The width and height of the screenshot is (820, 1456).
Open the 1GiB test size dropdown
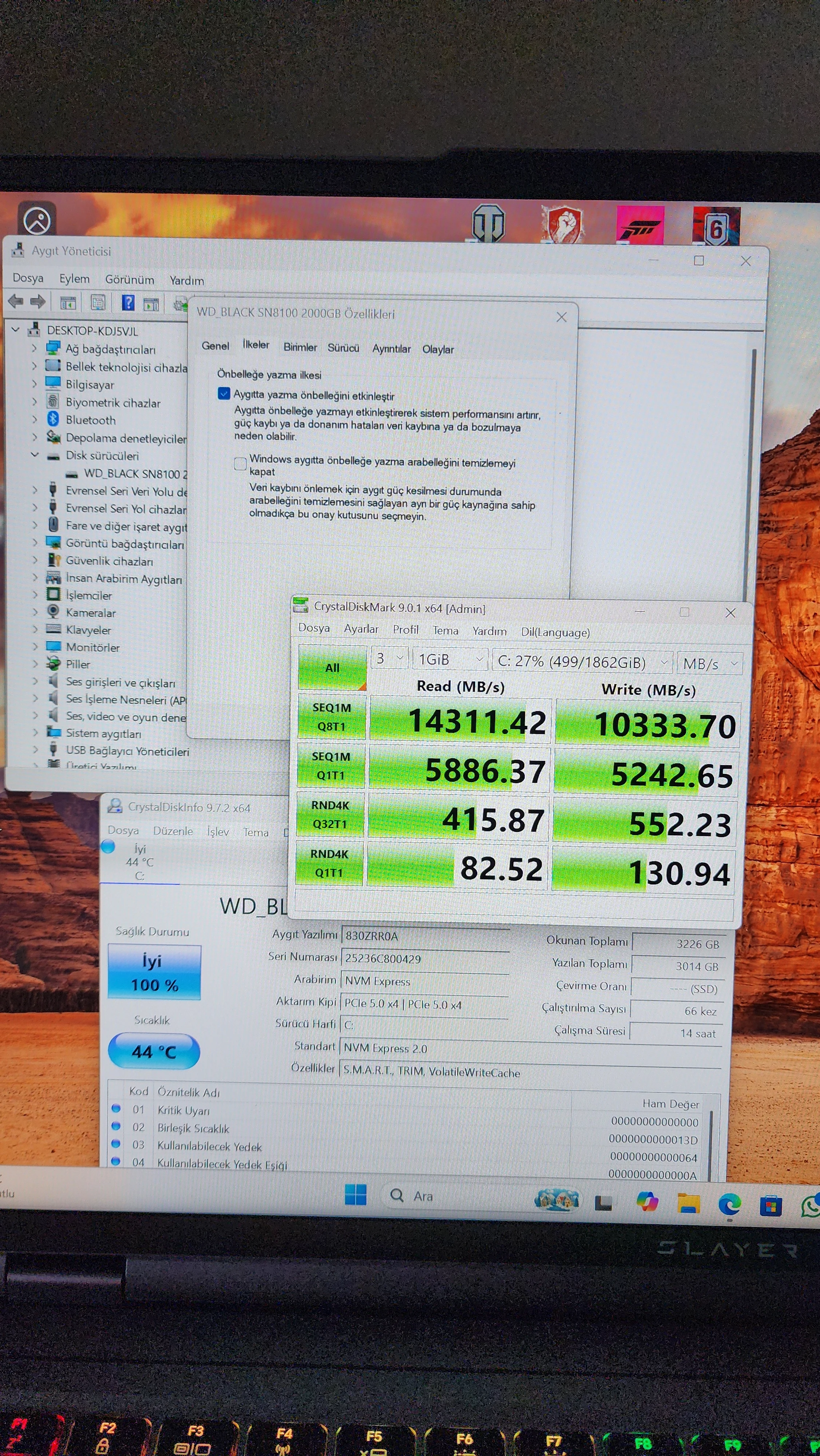coord(450,659)
